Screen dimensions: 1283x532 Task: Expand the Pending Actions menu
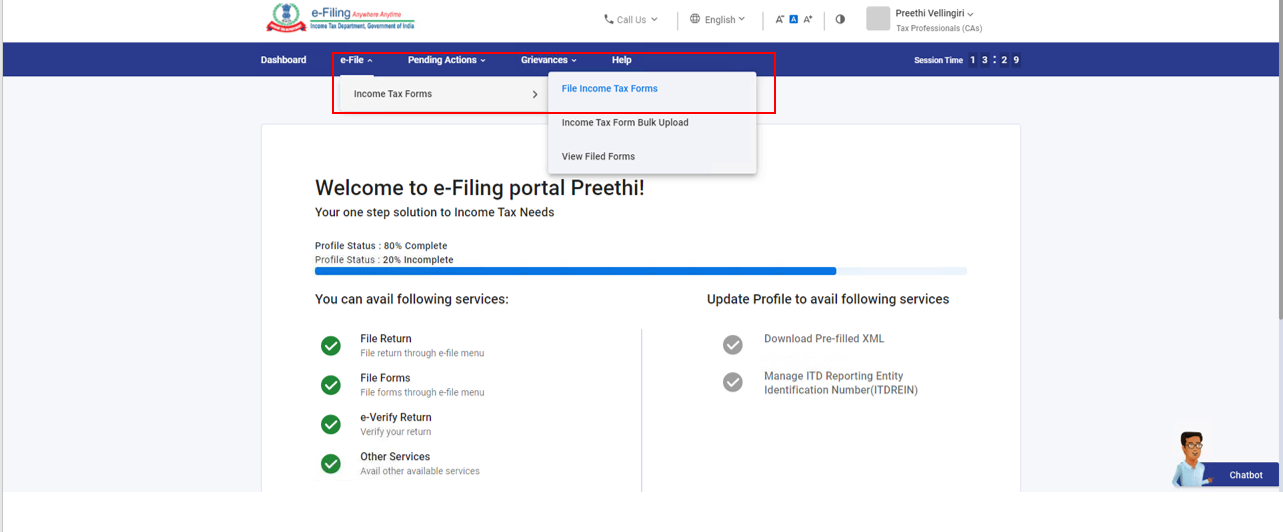pyautogui.click(x=446, y=60)
